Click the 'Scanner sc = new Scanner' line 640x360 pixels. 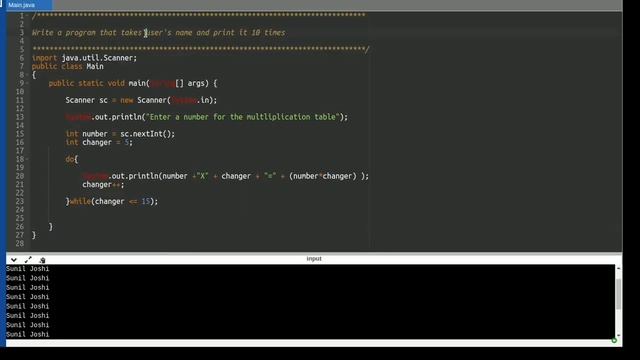click(x=141, y=100)
